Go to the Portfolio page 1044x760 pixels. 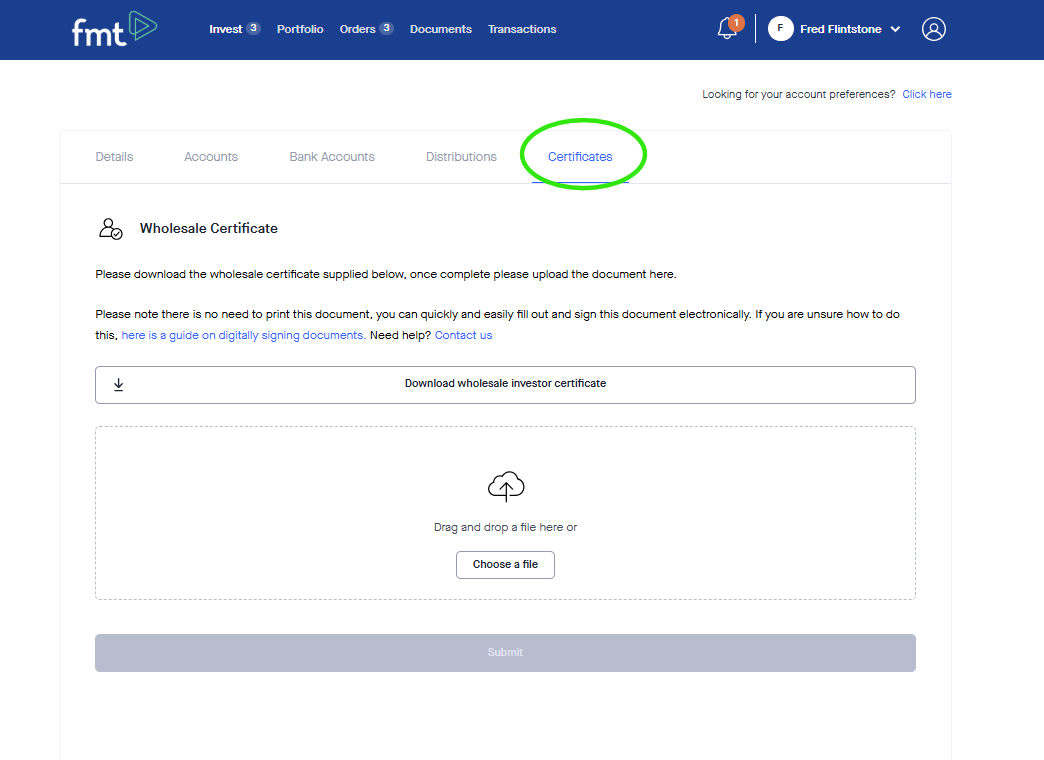[x=300, y=29]
